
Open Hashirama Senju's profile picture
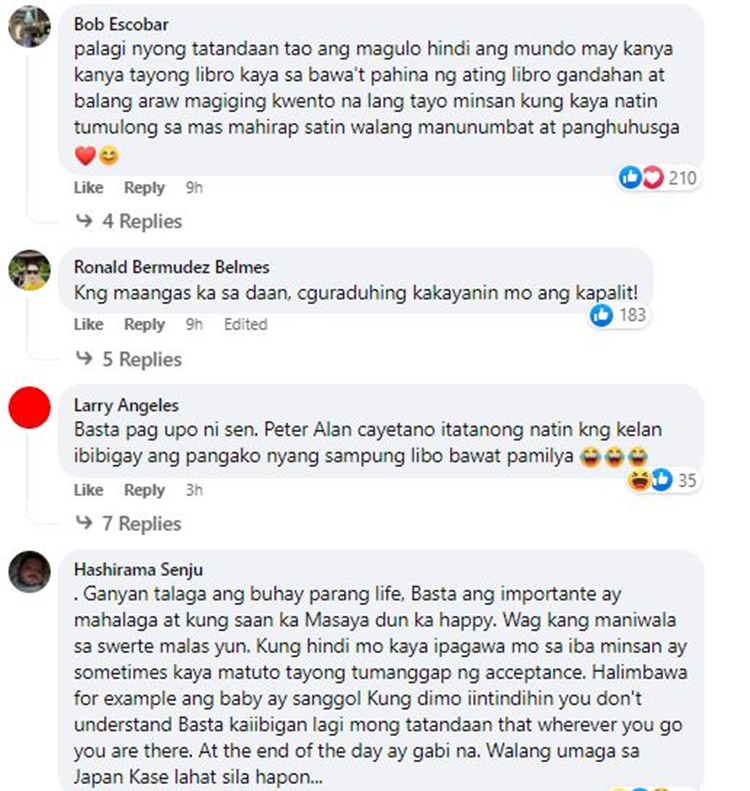point(29,572)
